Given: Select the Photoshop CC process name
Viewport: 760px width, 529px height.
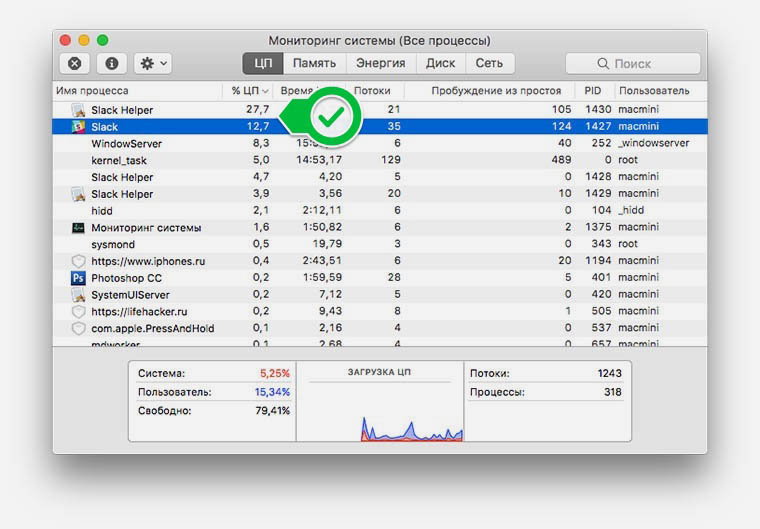Looking at the screenshot, I should [127, 278].
